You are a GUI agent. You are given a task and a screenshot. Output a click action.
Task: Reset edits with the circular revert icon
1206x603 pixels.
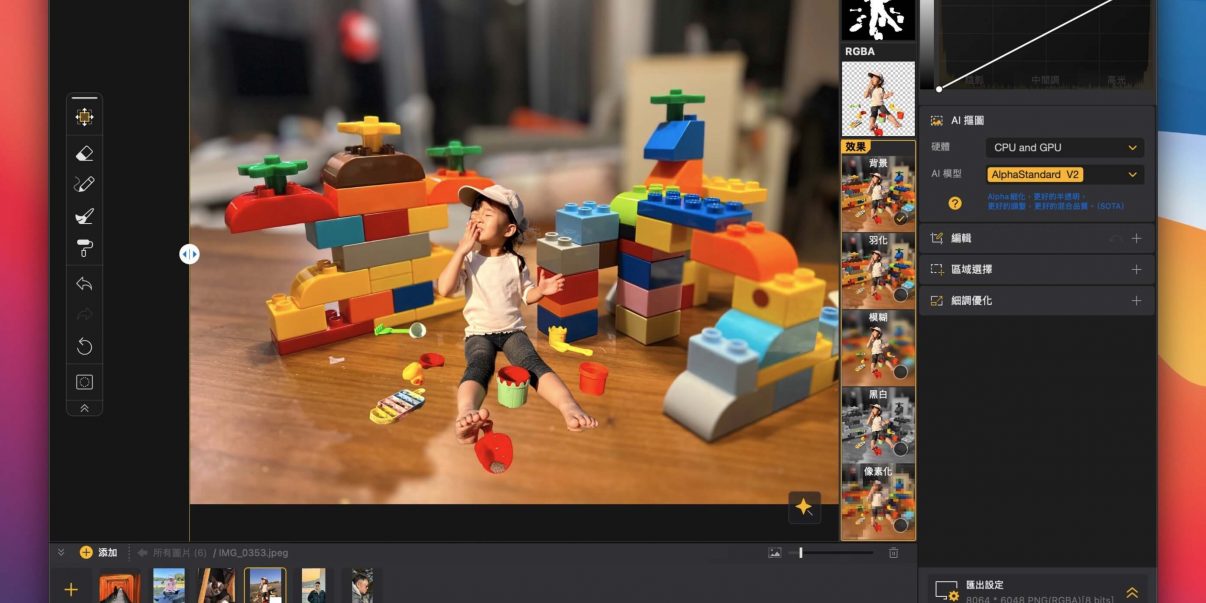(x=84, y=347)
